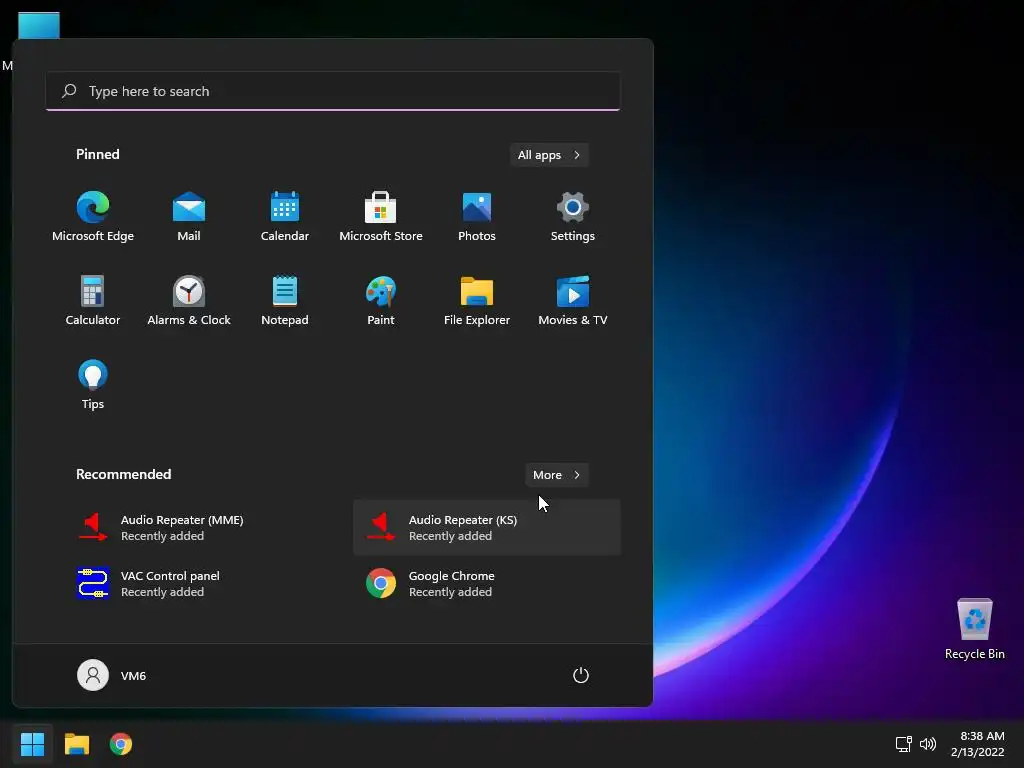
Task: Open Google Chrome from the taskbar
Action: click(x=121, y=744)
